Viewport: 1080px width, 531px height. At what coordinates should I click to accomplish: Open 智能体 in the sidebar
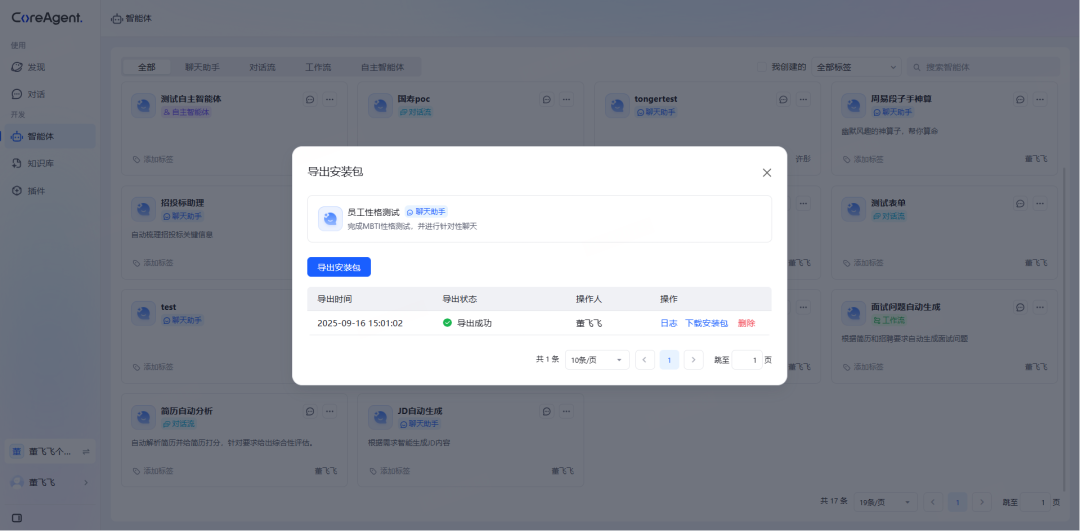(50, 136)
